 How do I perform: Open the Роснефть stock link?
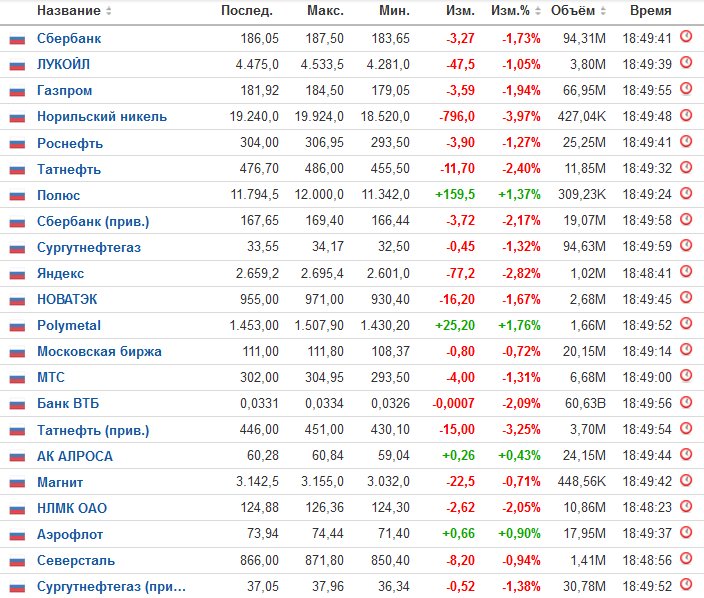click(70, 143)
